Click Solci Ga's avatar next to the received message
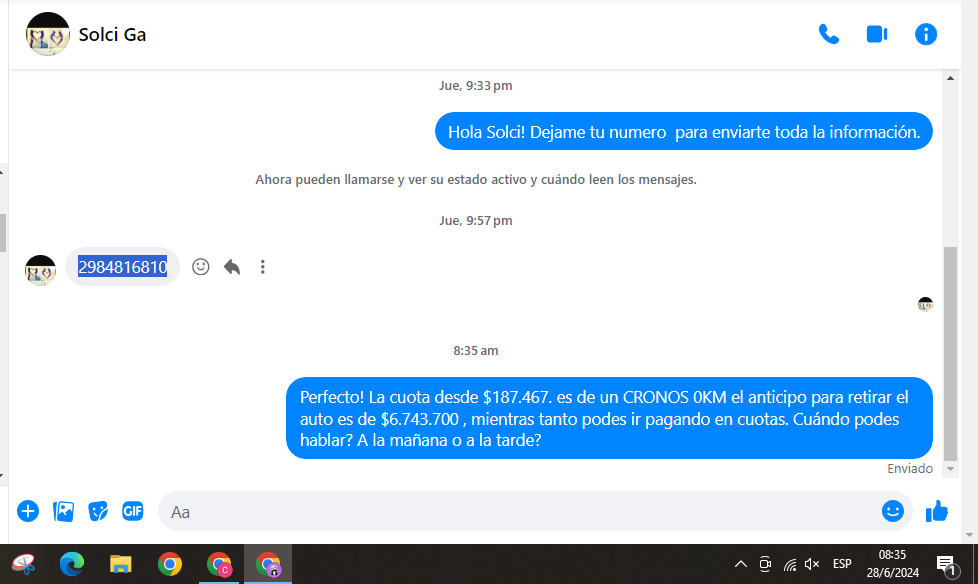978x584 pixels. pyautogui.click(x=40, y=270)
